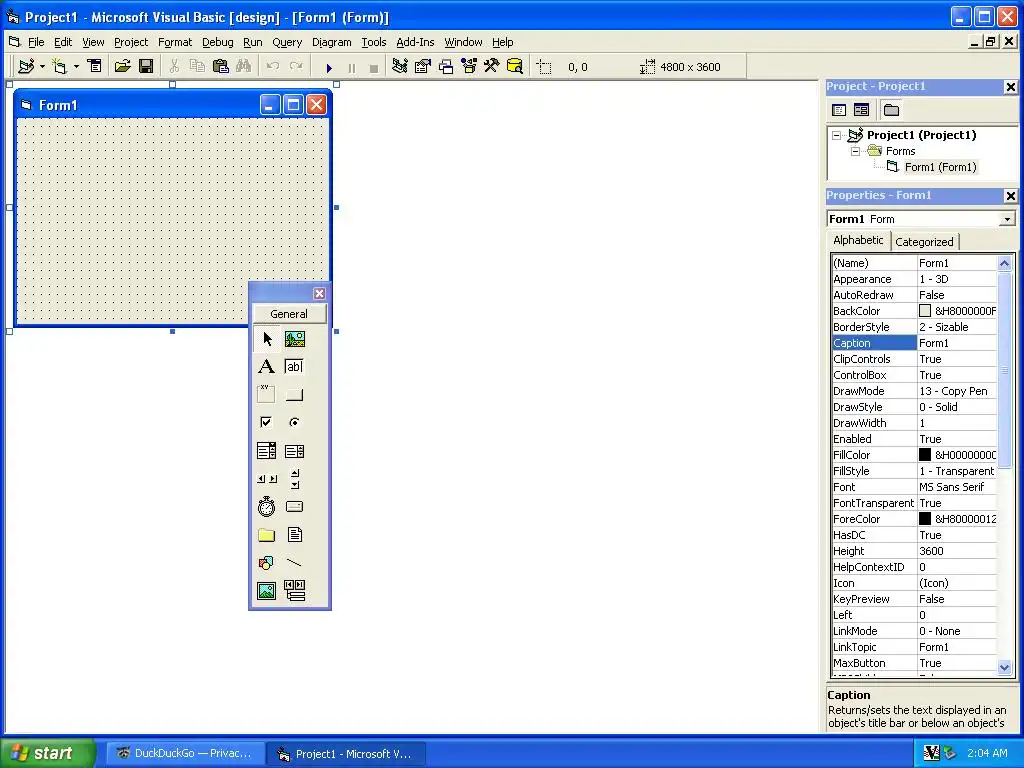Click View Code in Project panel
The image size is (1024, 768).
839,110
